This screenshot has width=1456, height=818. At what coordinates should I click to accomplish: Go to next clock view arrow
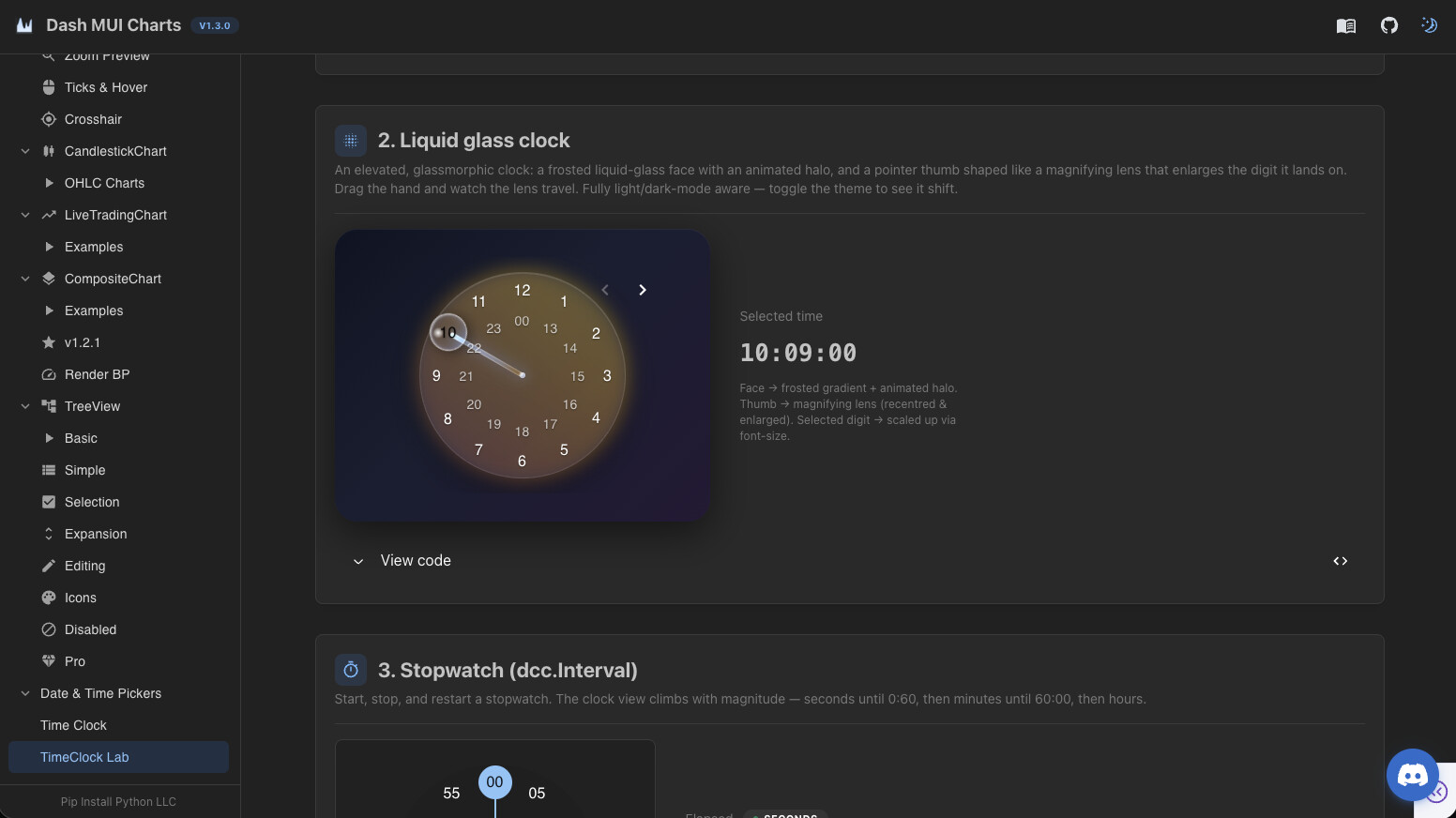(643, 290)
